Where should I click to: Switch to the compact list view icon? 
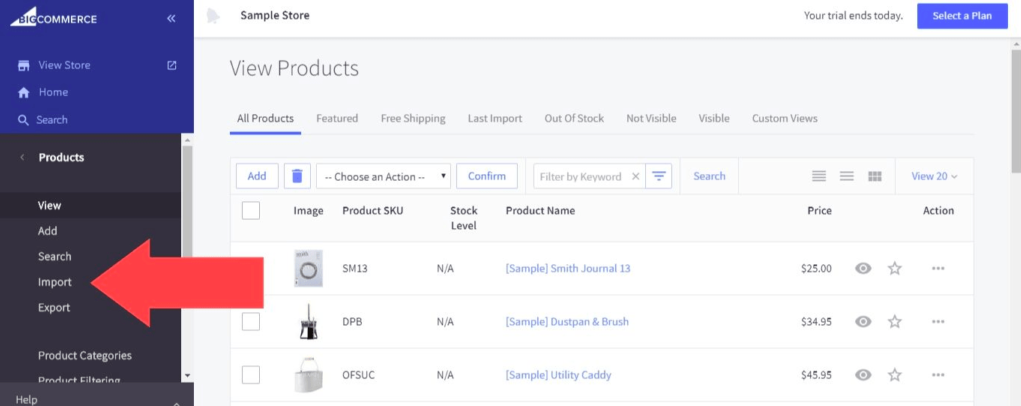coord(846,176)
